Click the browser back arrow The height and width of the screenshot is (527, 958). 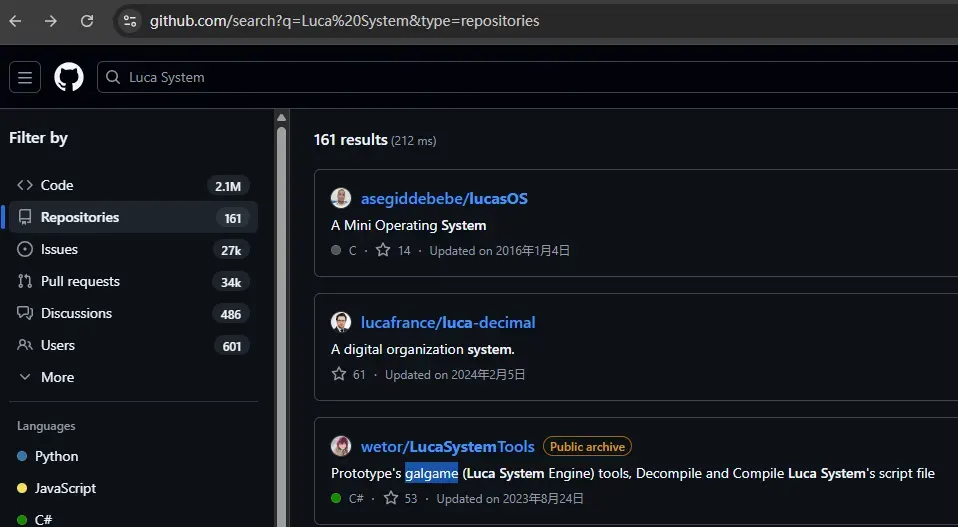[15, 21]
